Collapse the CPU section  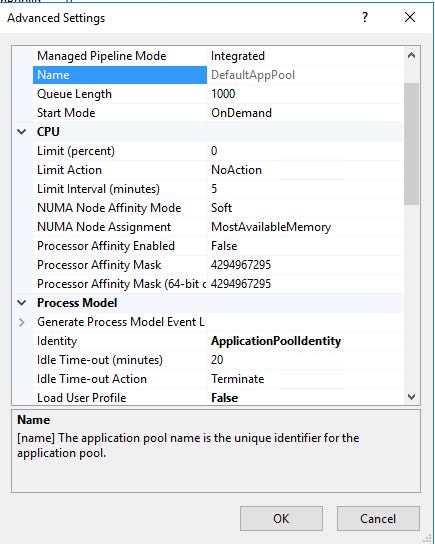tap(22, 132)
